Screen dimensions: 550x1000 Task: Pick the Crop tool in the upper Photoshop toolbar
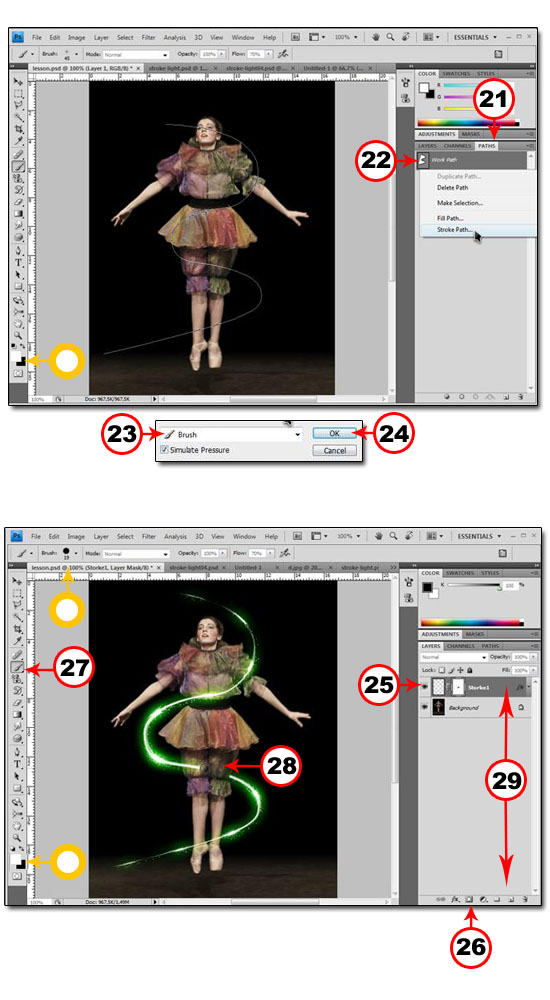[x=18, y=129]
